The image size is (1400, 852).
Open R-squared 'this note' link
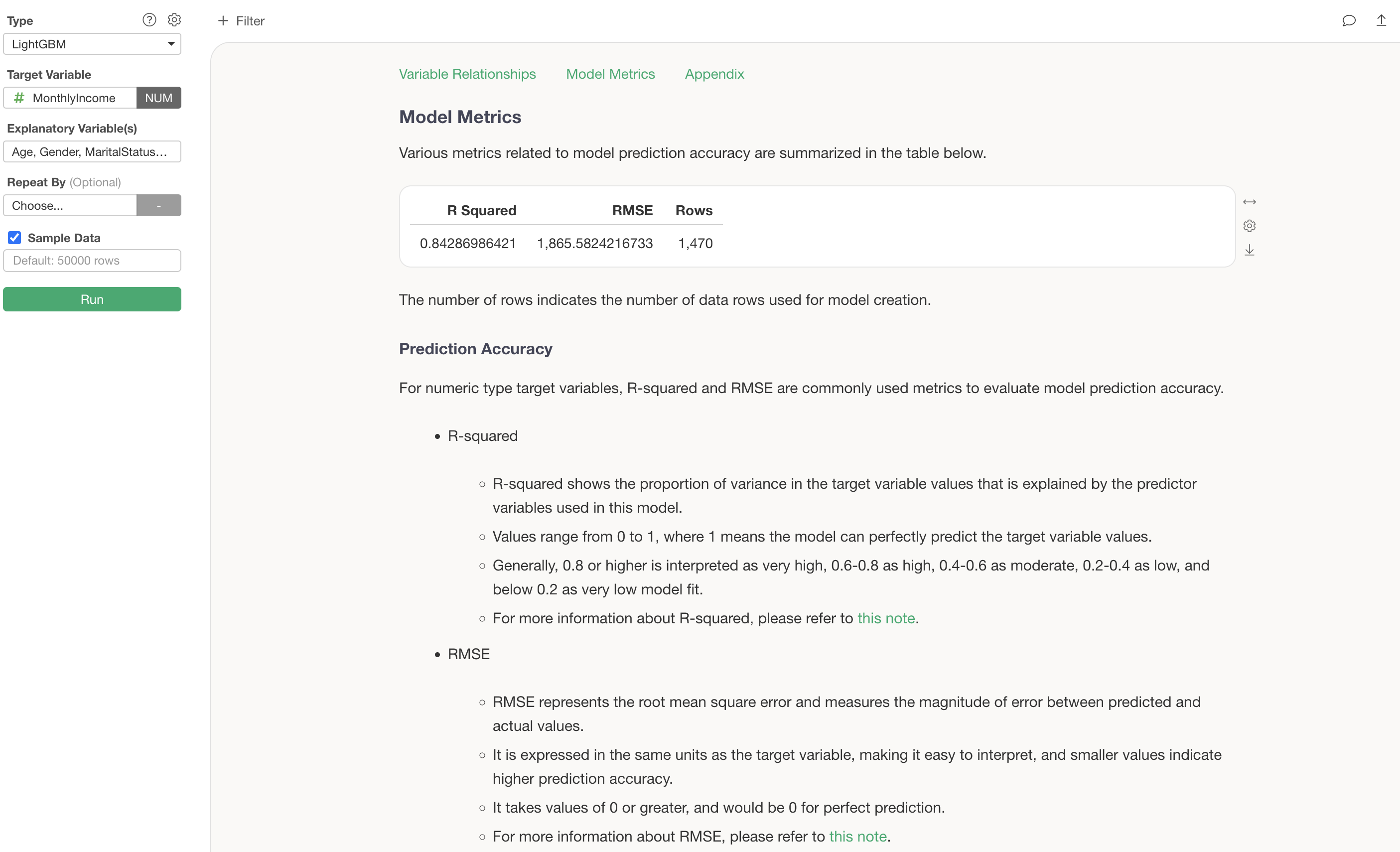point(886,618)
